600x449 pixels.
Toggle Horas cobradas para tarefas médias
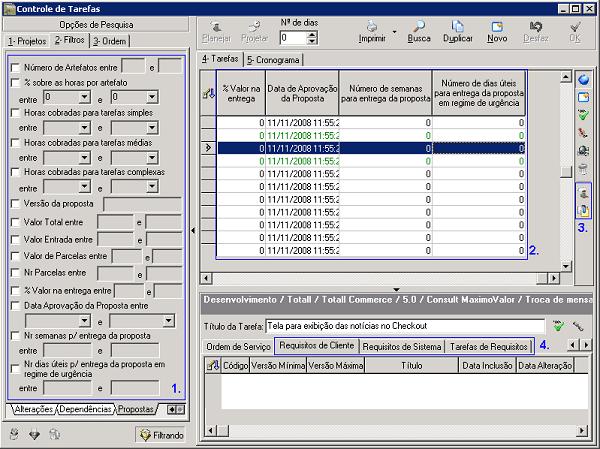click(x=15, y=143)
